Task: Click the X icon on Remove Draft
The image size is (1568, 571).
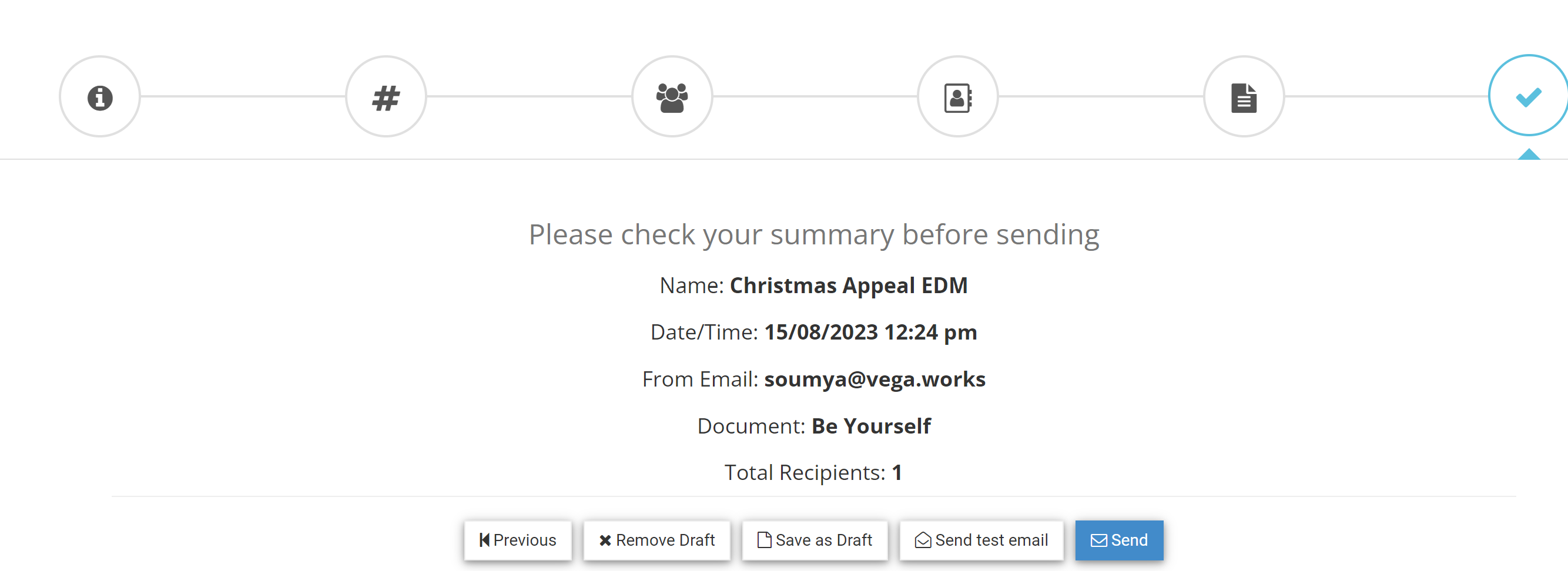Action: pos(605,540)
